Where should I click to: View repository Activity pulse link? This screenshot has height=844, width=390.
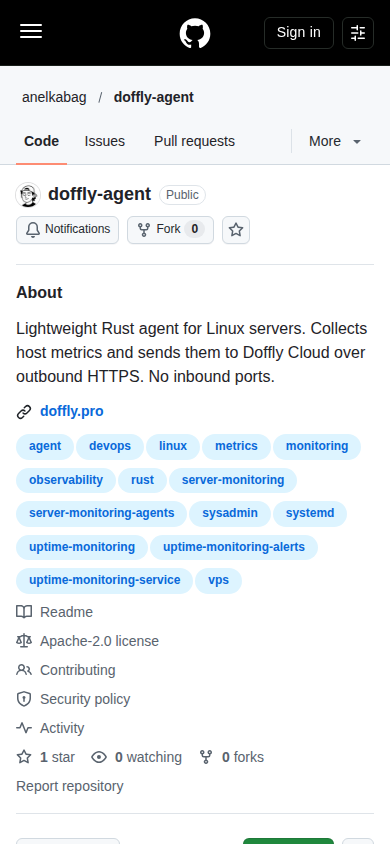(50, 728)
